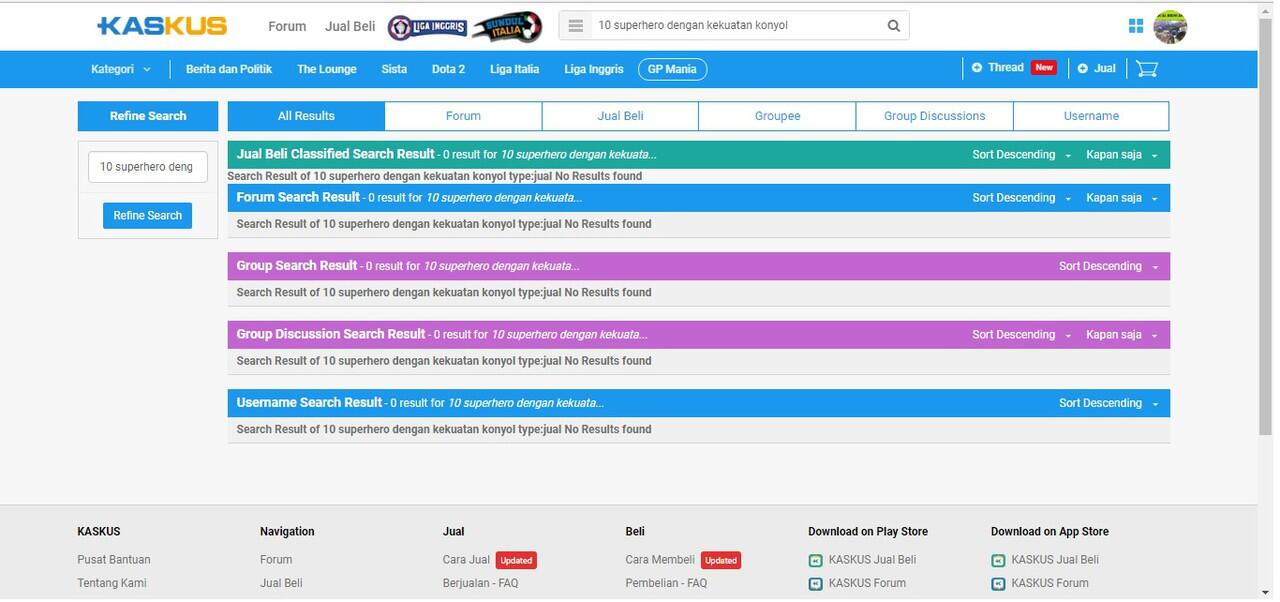The height and width of the screenshot is (602, 1280).
Task: Switch to the Forum results tab
Action: tap(463, 116)
